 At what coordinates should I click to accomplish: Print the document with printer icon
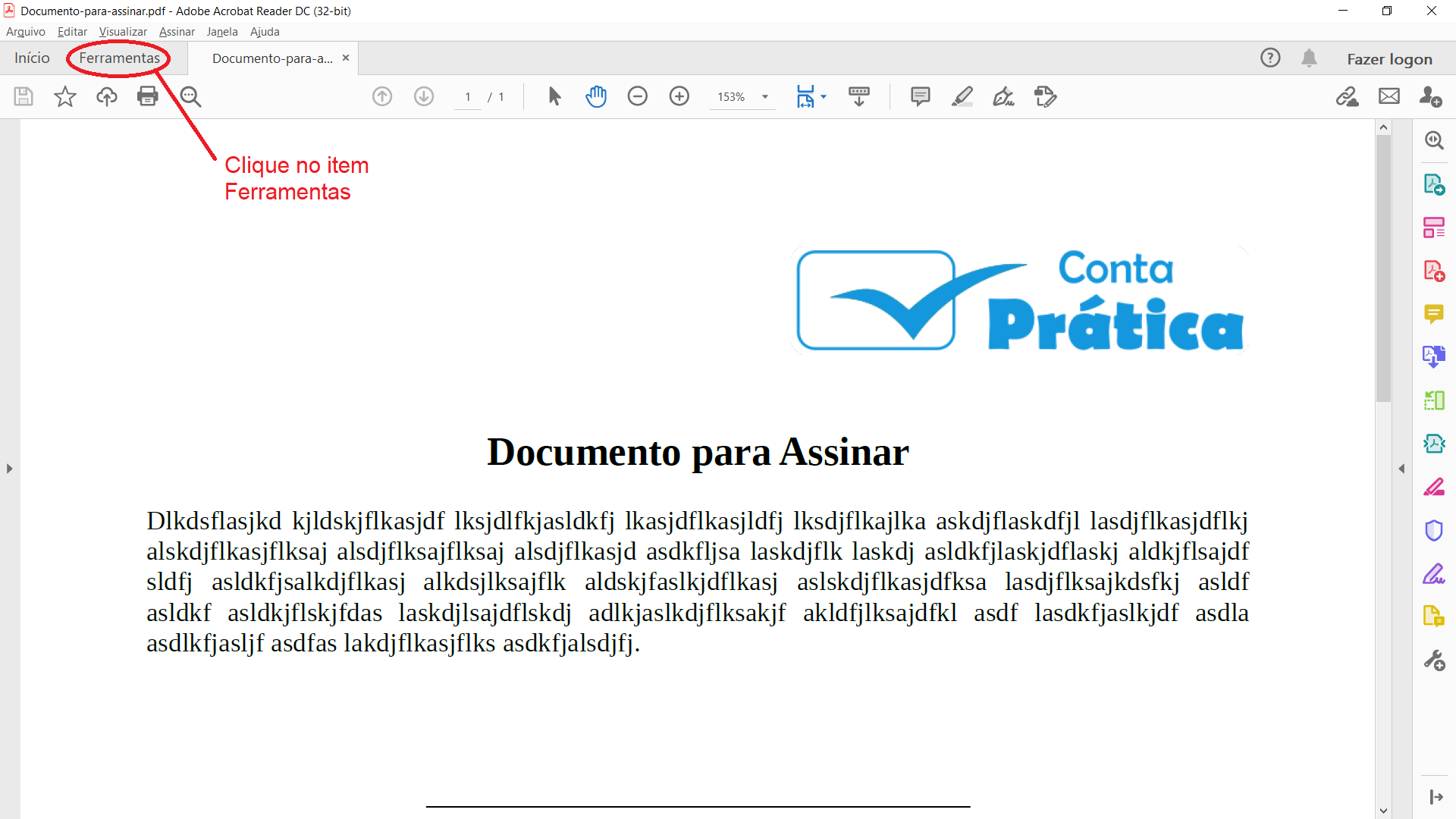pyautogui.click(x=148, y=96)
